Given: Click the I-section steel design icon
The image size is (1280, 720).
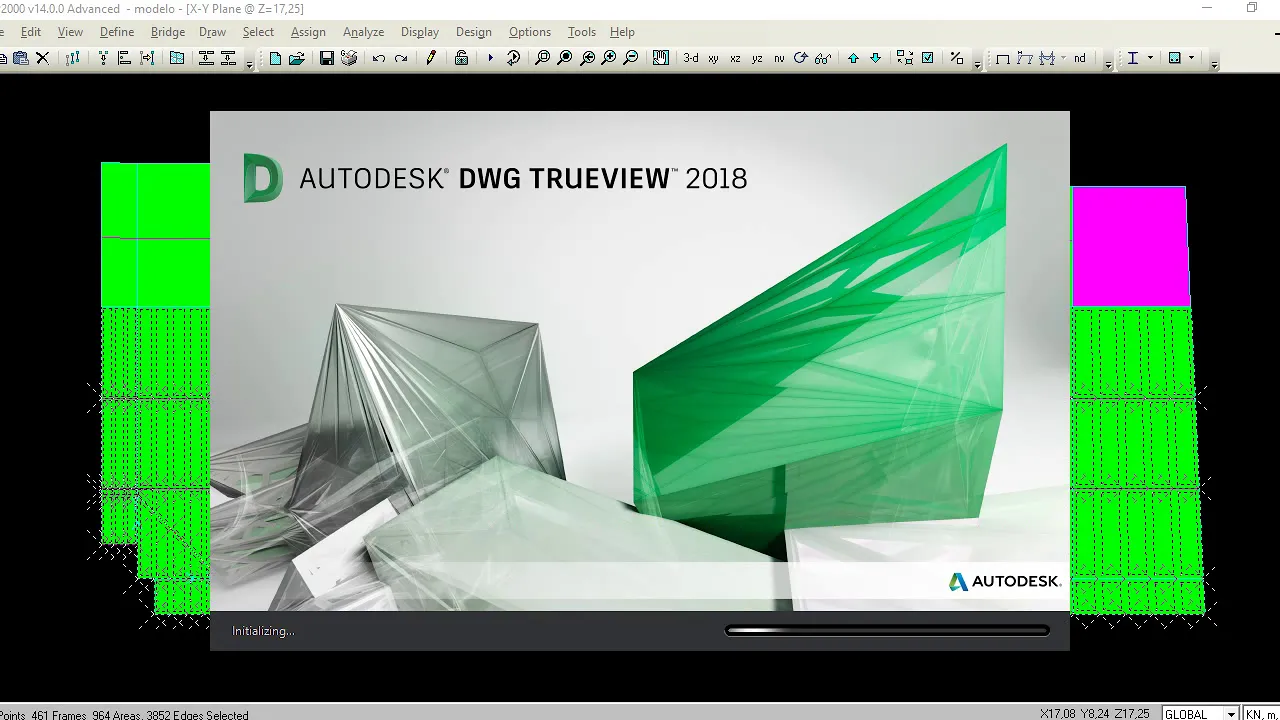Looking at the screenshot, I should coord(1133,58).
